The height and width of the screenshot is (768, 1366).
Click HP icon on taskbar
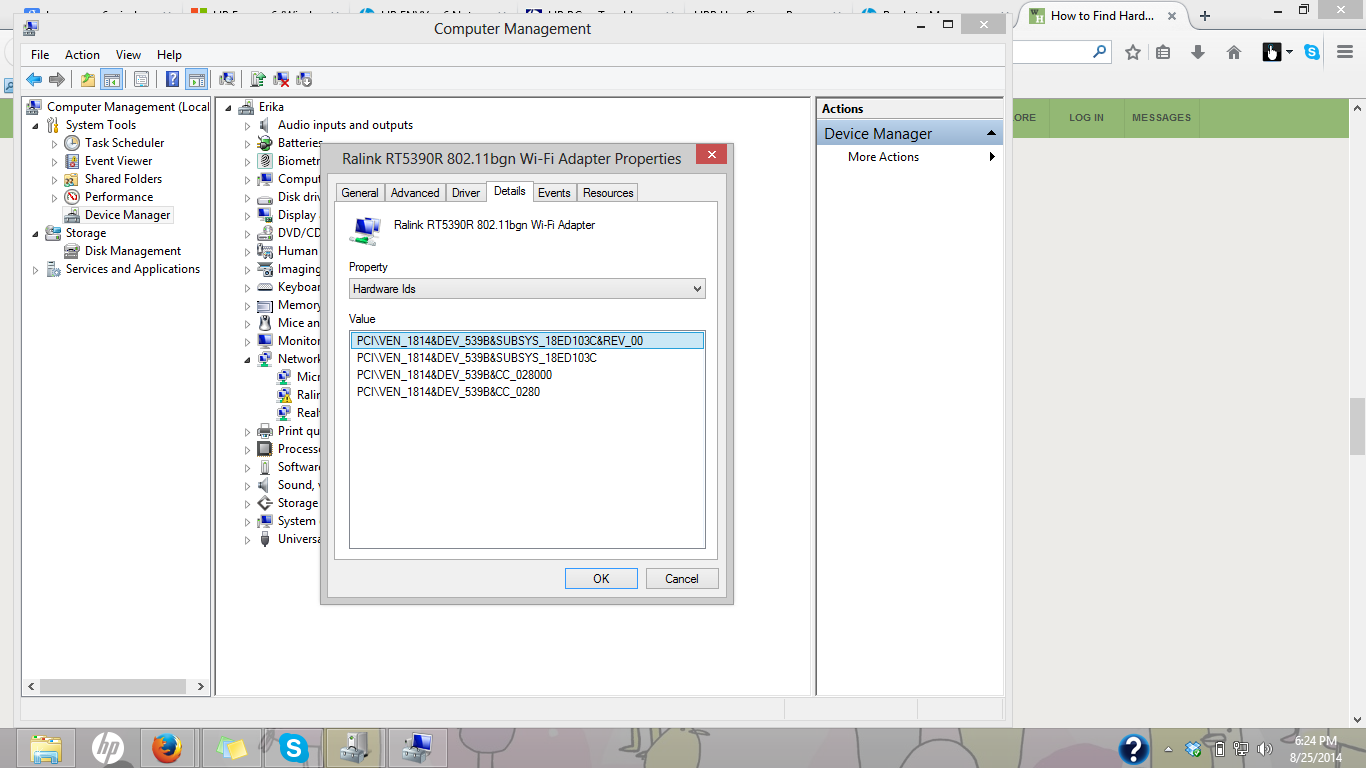pos(107,748)
